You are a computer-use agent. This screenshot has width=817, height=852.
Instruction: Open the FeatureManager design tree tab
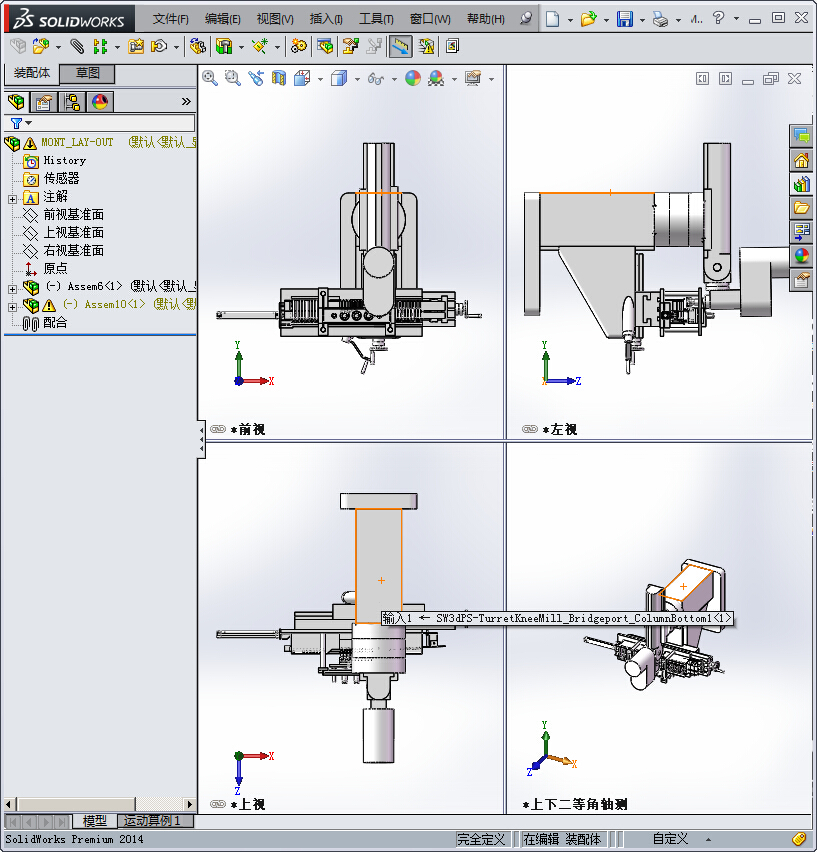click(16, 102)
